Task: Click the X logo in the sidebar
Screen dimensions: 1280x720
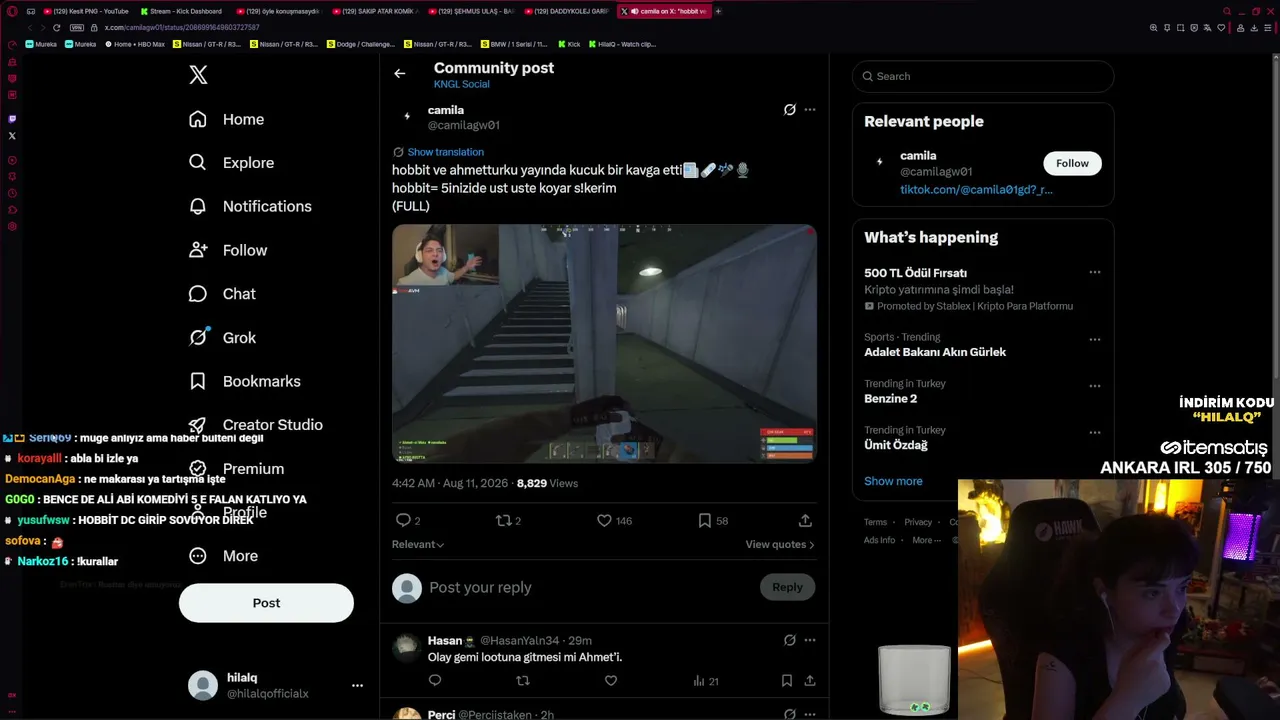Action: click(x=198, y=75)
